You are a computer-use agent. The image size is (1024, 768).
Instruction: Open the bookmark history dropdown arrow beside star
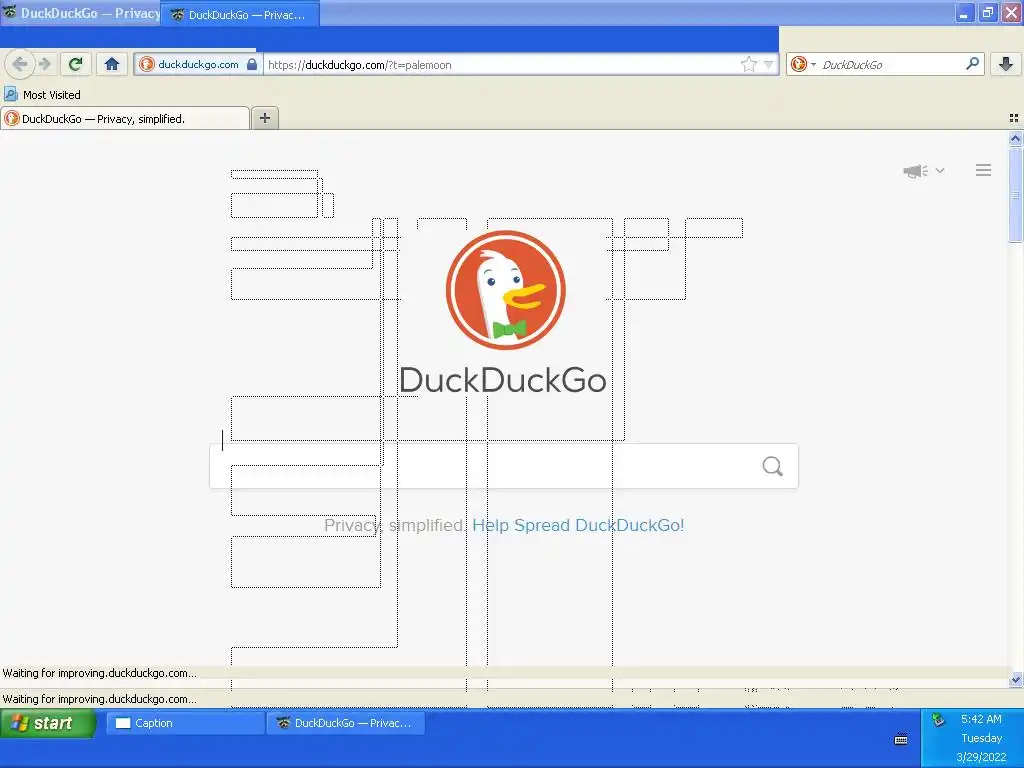coord(769,64)
